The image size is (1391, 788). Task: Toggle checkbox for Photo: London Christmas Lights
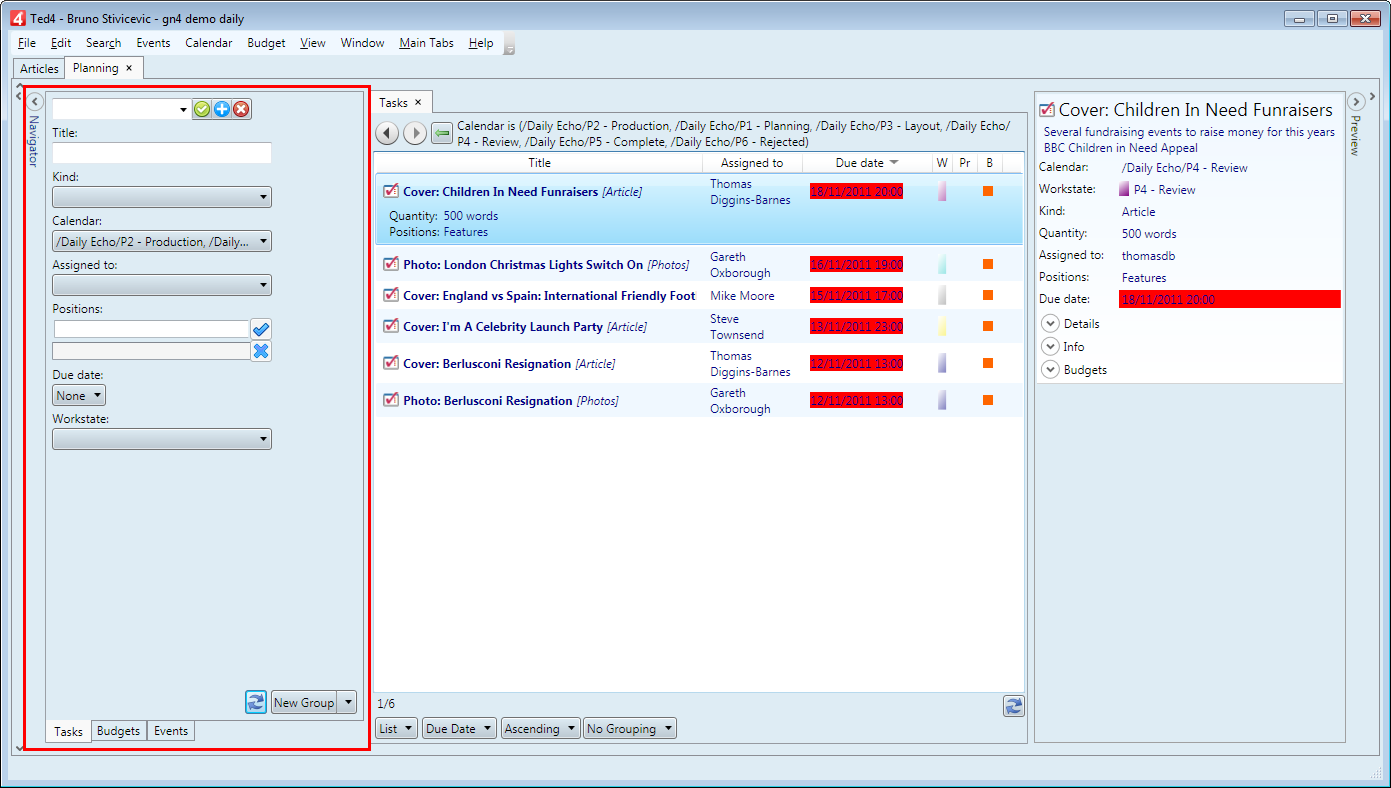click(391, 264)
